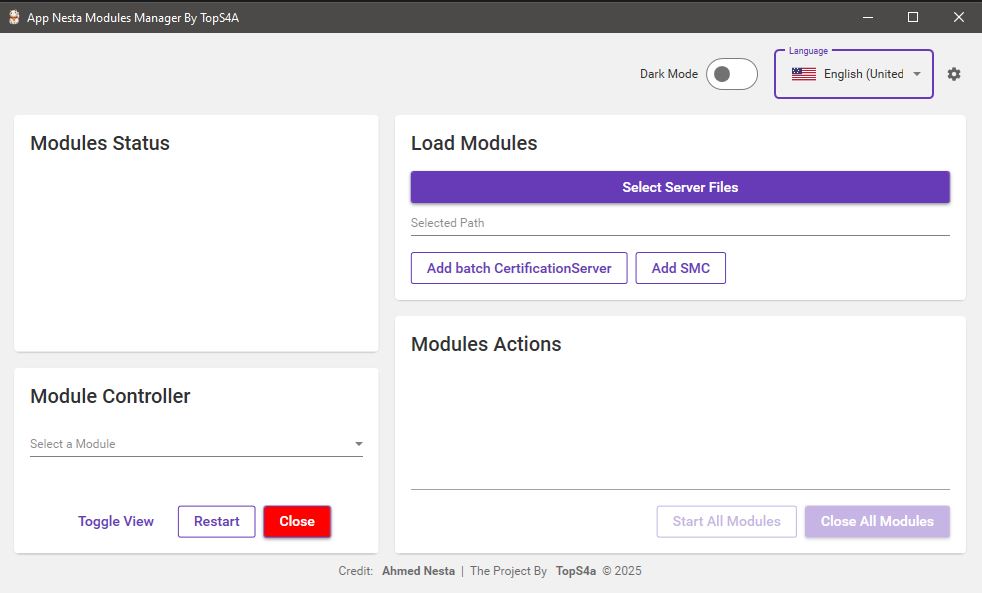Toggle Dark Mode on
982x593 pixels.
coord(731,73)
